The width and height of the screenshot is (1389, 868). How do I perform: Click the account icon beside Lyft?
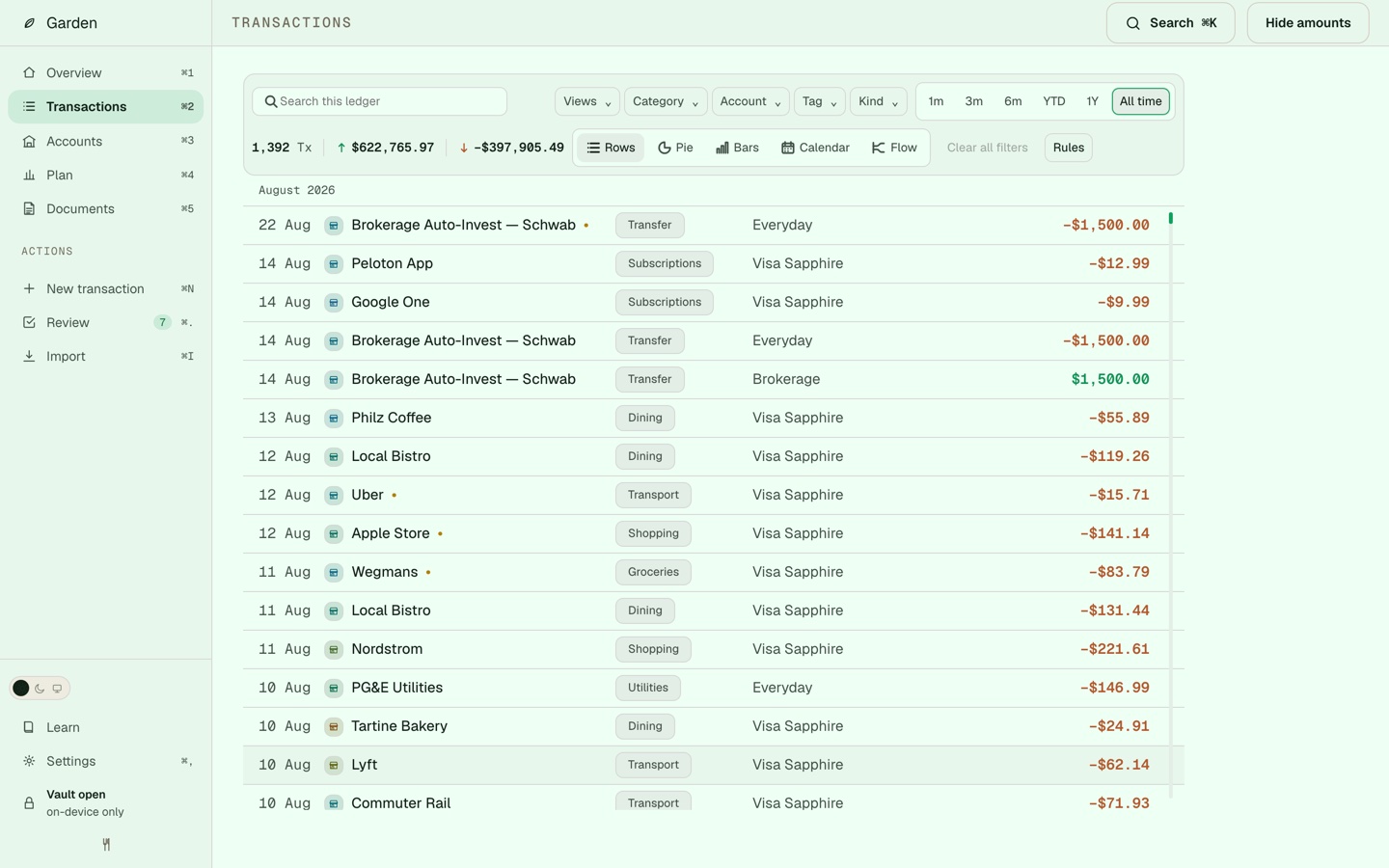pyautogui.click(x=334, y=765)
